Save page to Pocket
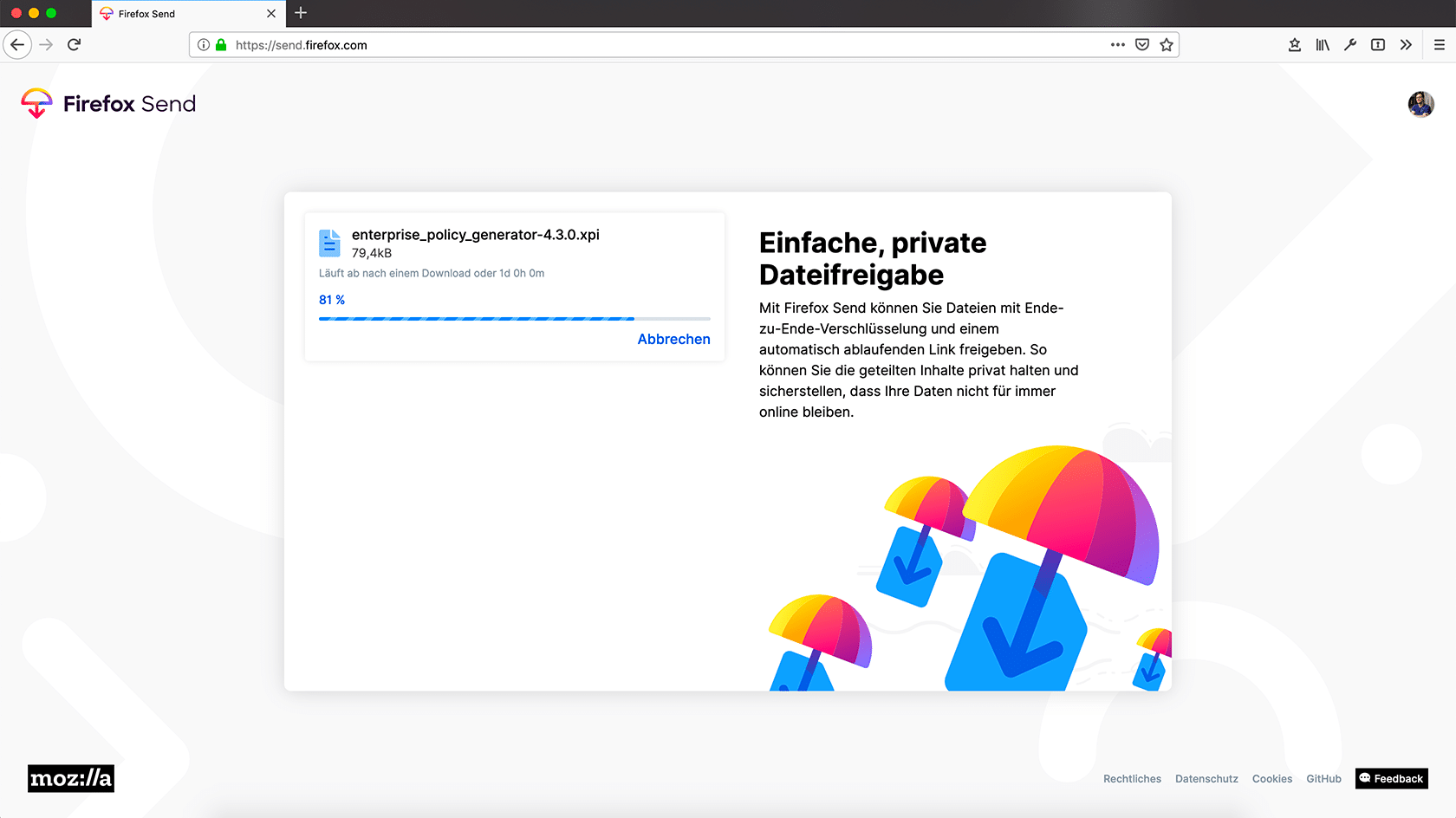This screenshot has height=818, width=1456. pyautogui.click(x=1142, y=45)
